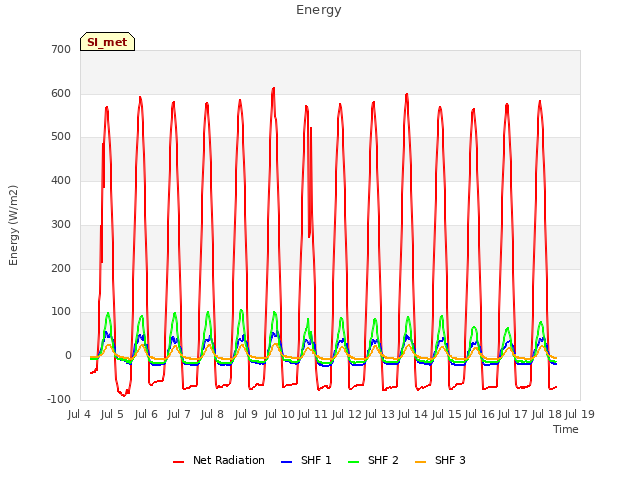Click the 400 y-axis tick label
This screenshot has width=640, height=480.
pos(61,180)
